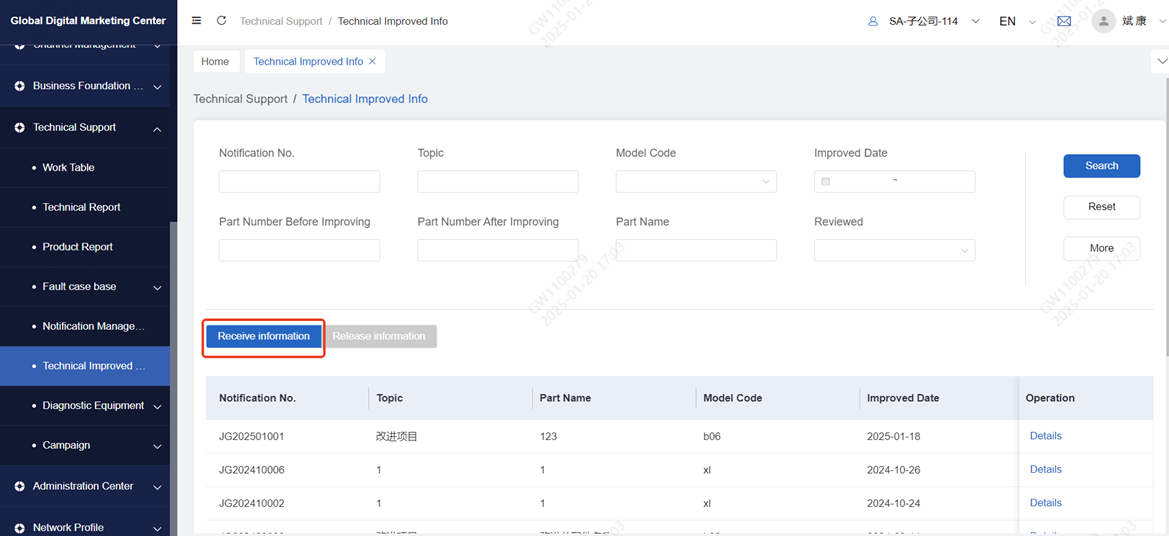This screenshot has width=1169, height=536.
Task: Click the Receive information button
Action: point(264,337)
